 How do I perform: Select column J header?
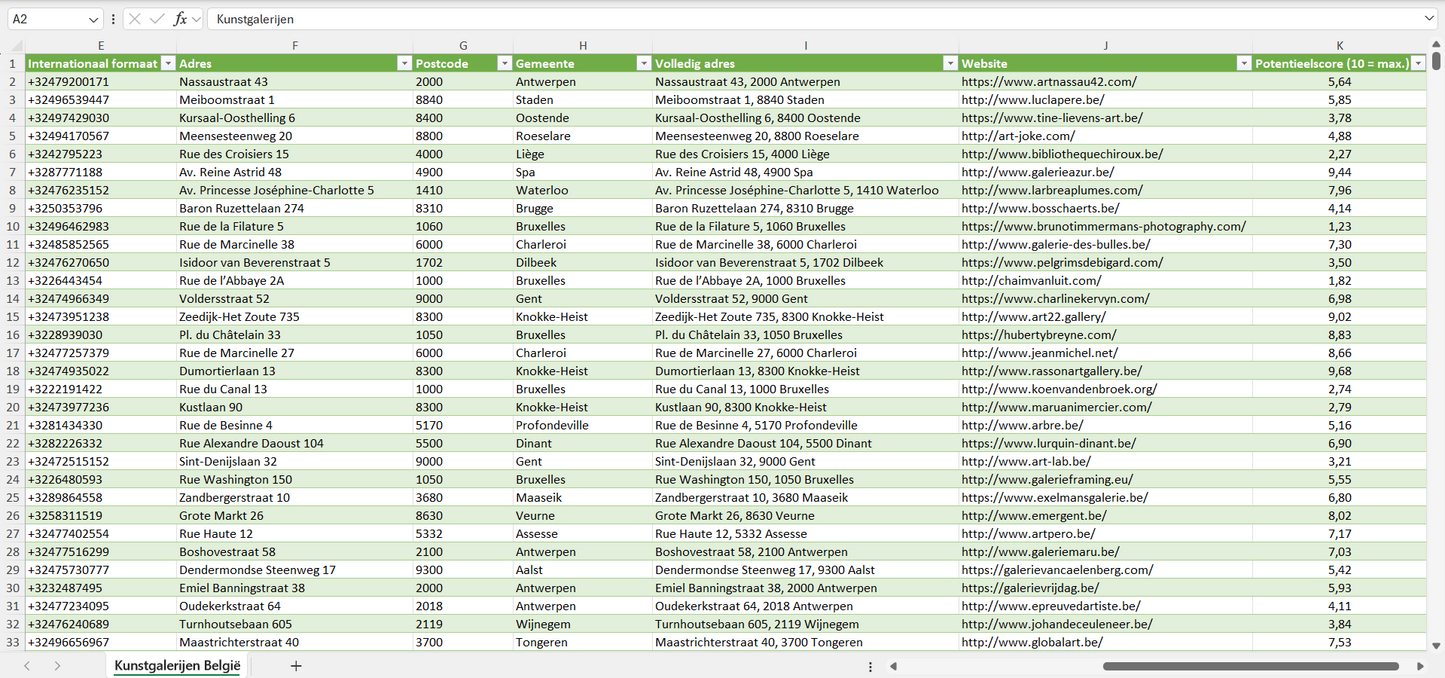(x=1105, y=46)
